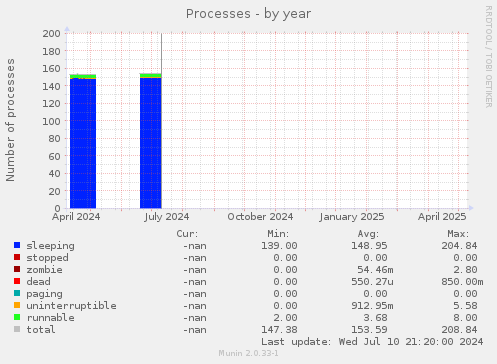This screenshot has width=497, height=364.
Task: Click sleeping average value 148.95
Action: [369, 246]
